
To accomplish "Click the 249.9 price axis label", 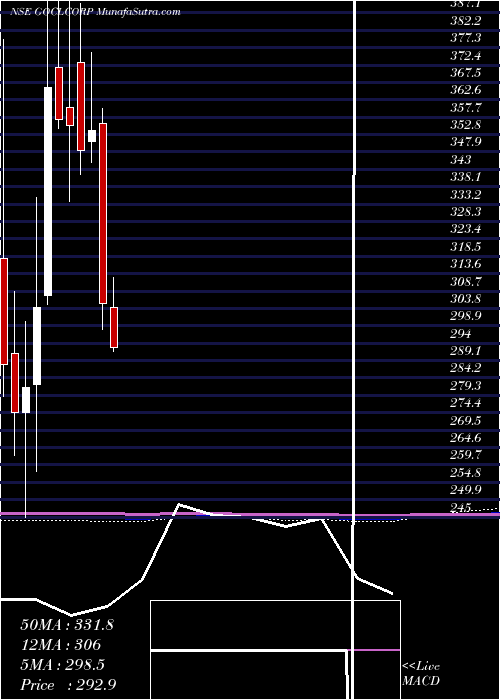I will point(466,490).
